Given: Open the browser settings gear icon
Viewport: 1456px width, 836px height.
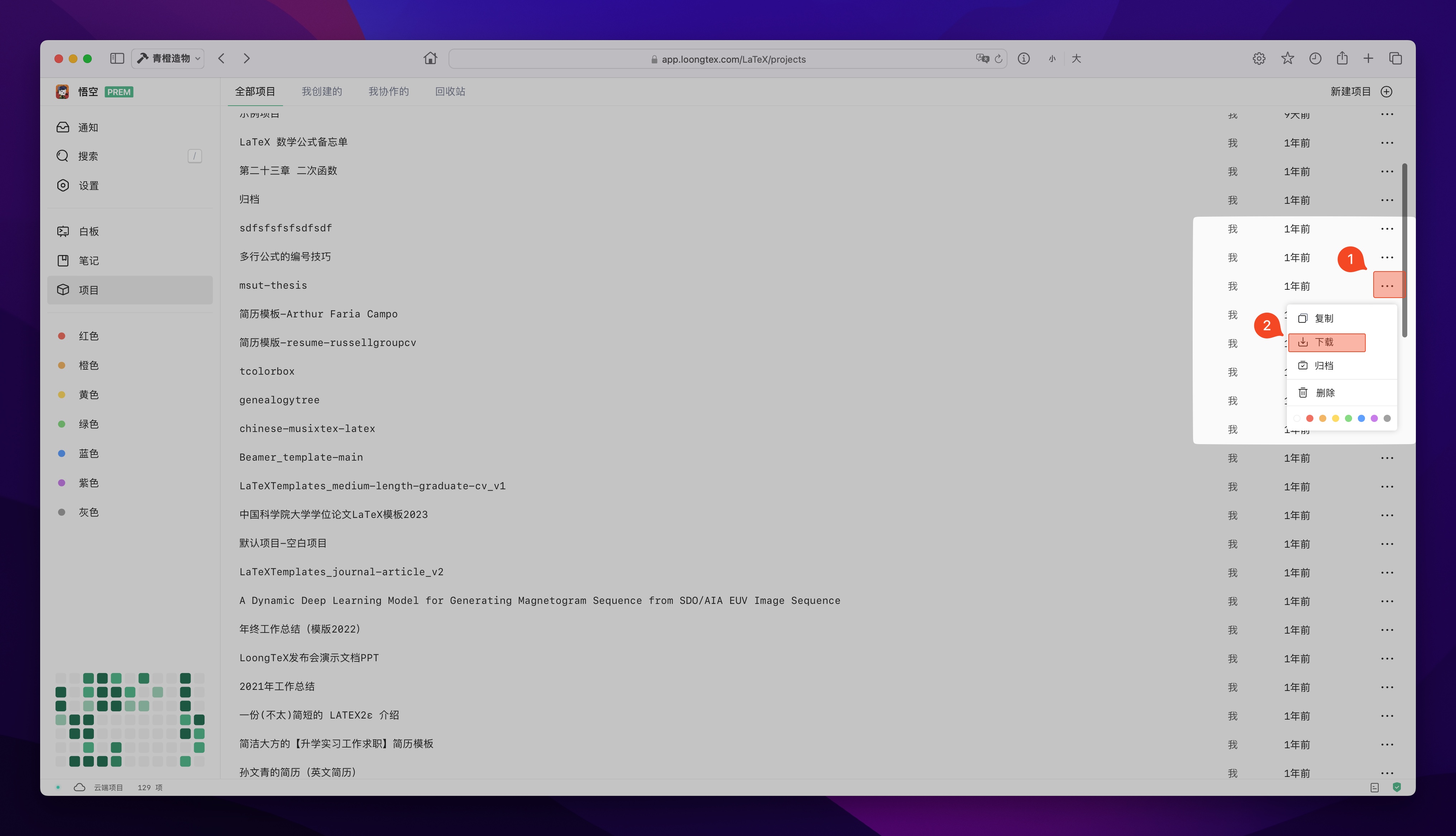Looking at the screenshot, I should [1259, 59].
